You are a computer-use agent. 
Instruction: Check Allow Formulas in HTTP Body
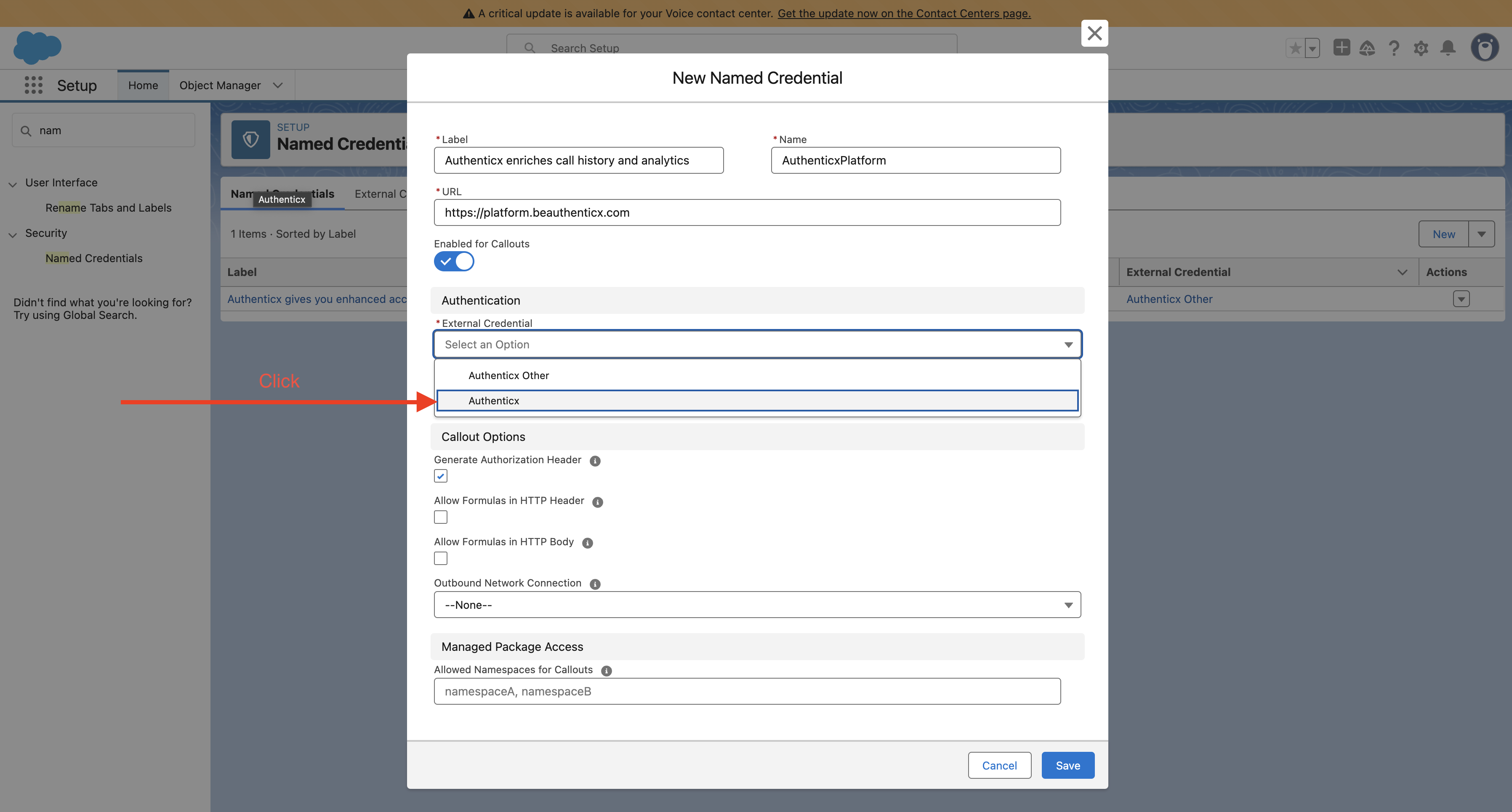click(x=440, y=558)
